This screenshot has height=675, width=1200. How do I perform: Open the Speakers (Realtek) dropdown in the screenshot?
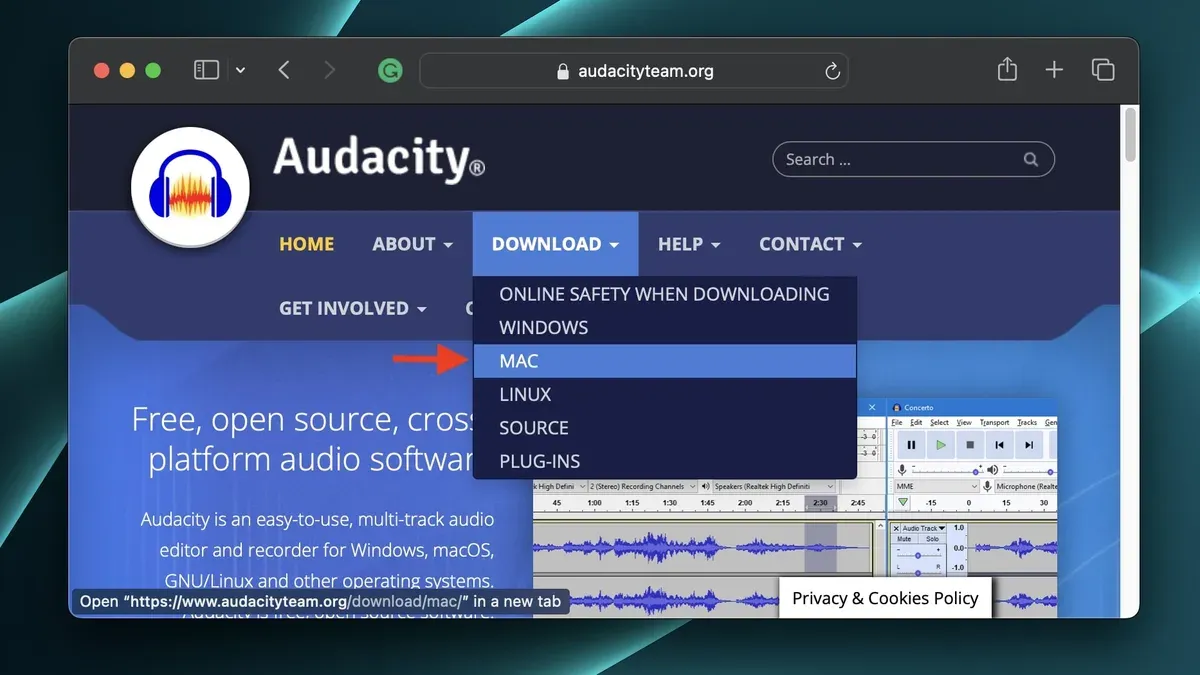773,486
